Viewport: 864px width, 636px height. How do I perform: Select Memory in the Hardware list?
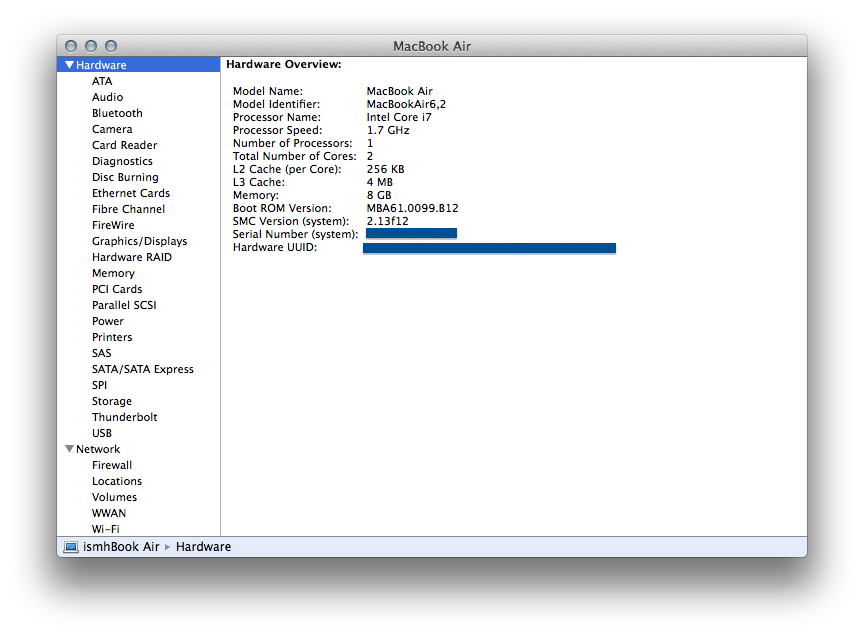point(113,273)
